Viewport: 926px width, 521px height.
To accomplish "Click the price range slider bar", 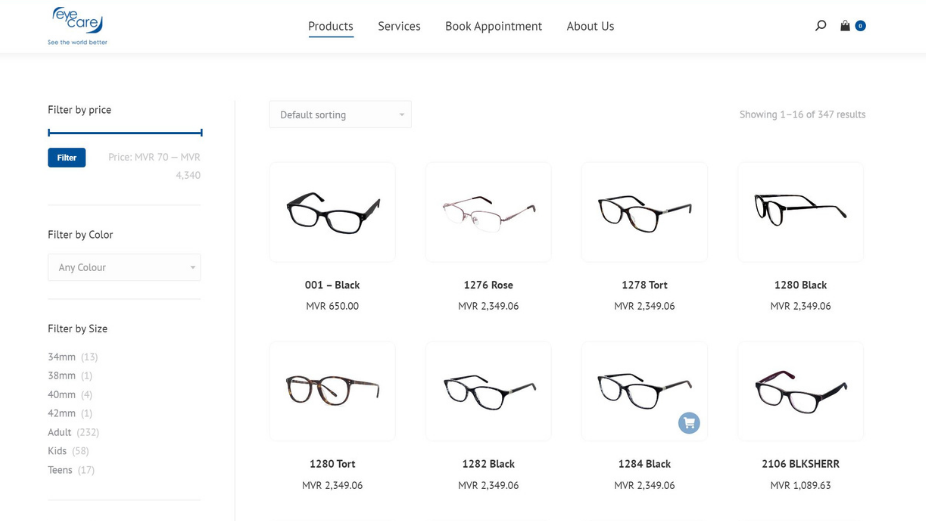I will click(125, 132).
